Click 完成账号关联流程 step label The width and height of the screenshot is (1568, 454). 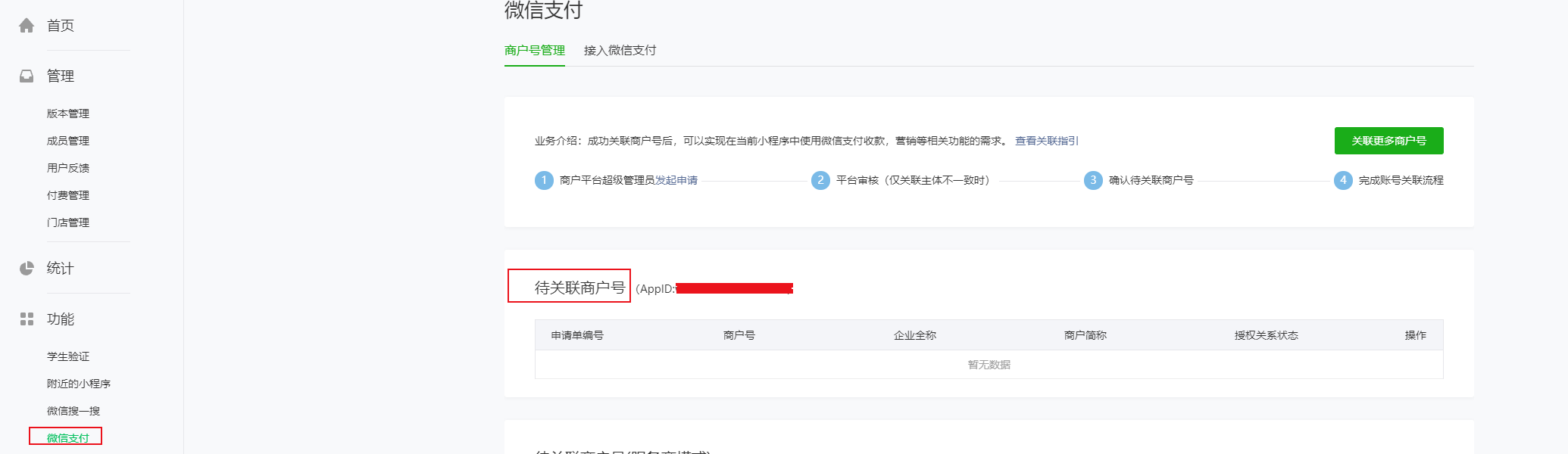coord(1401,180)
